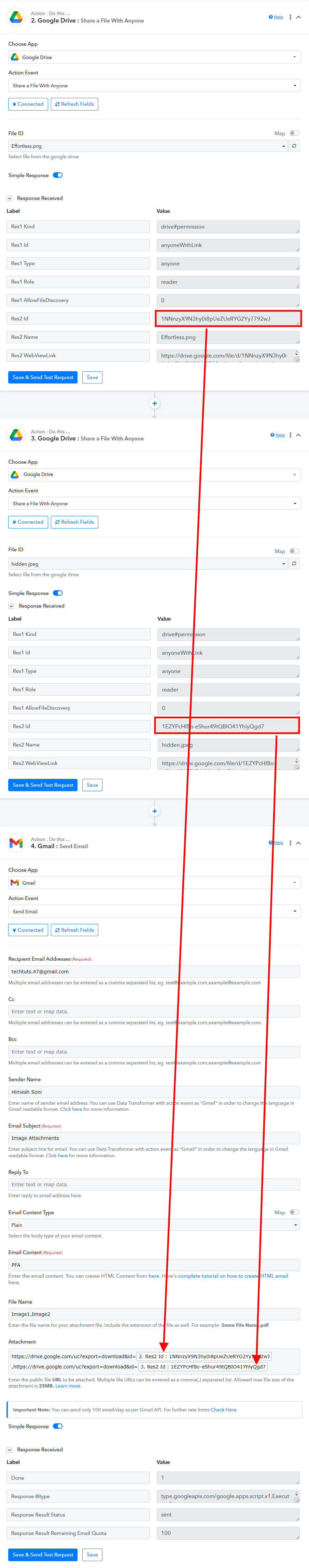Open three-dot menu for Gmail step 4

[290, 843]
